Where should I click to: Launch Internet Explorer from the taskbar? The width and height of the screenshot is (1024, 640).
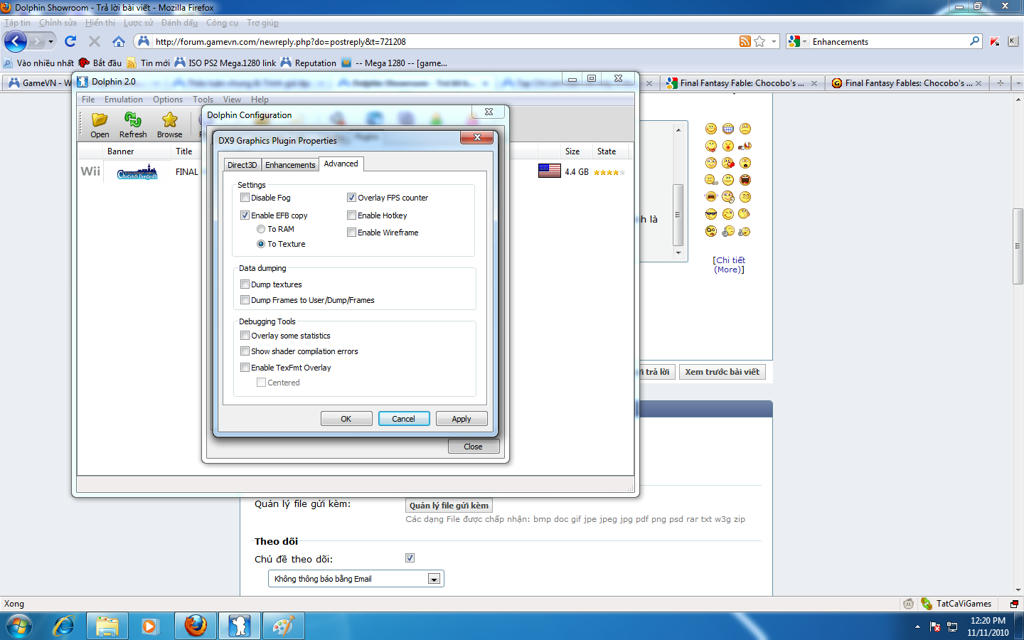63,626
